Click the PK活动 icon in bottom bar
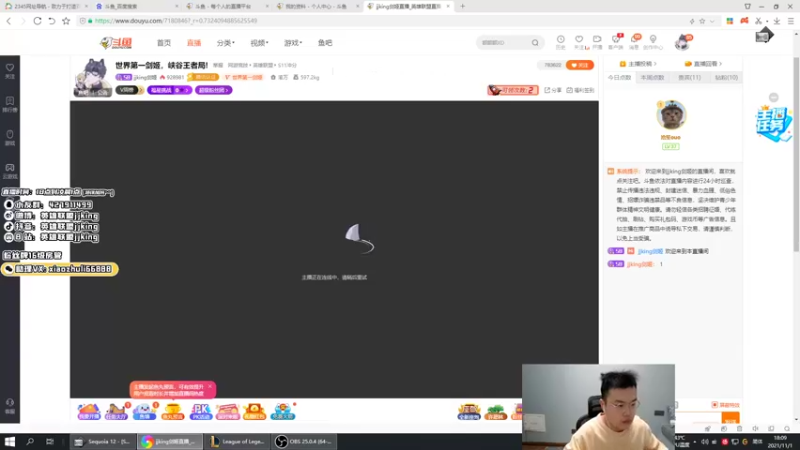This screenshot has height=450, width=800. [x=200, y=411]
